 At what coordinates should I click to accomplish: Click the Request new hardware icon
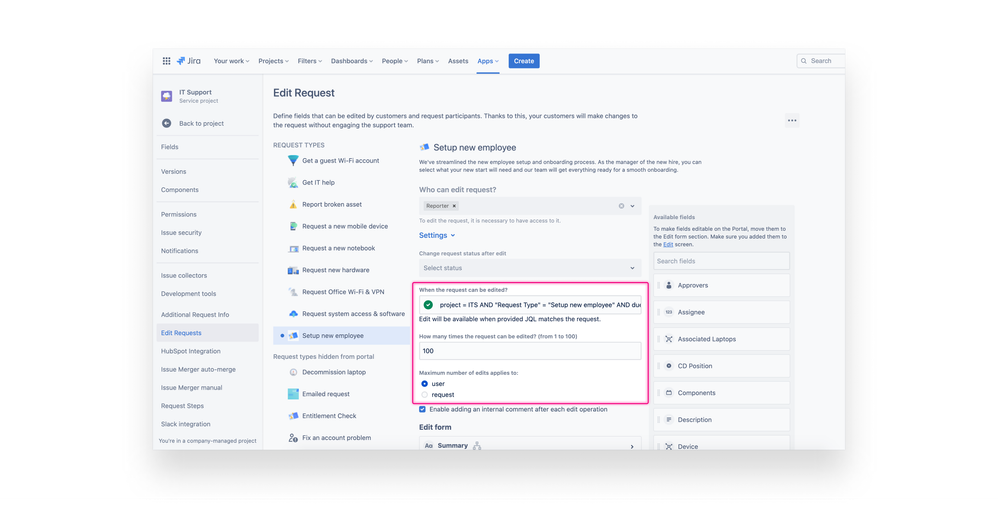[293, 270]
